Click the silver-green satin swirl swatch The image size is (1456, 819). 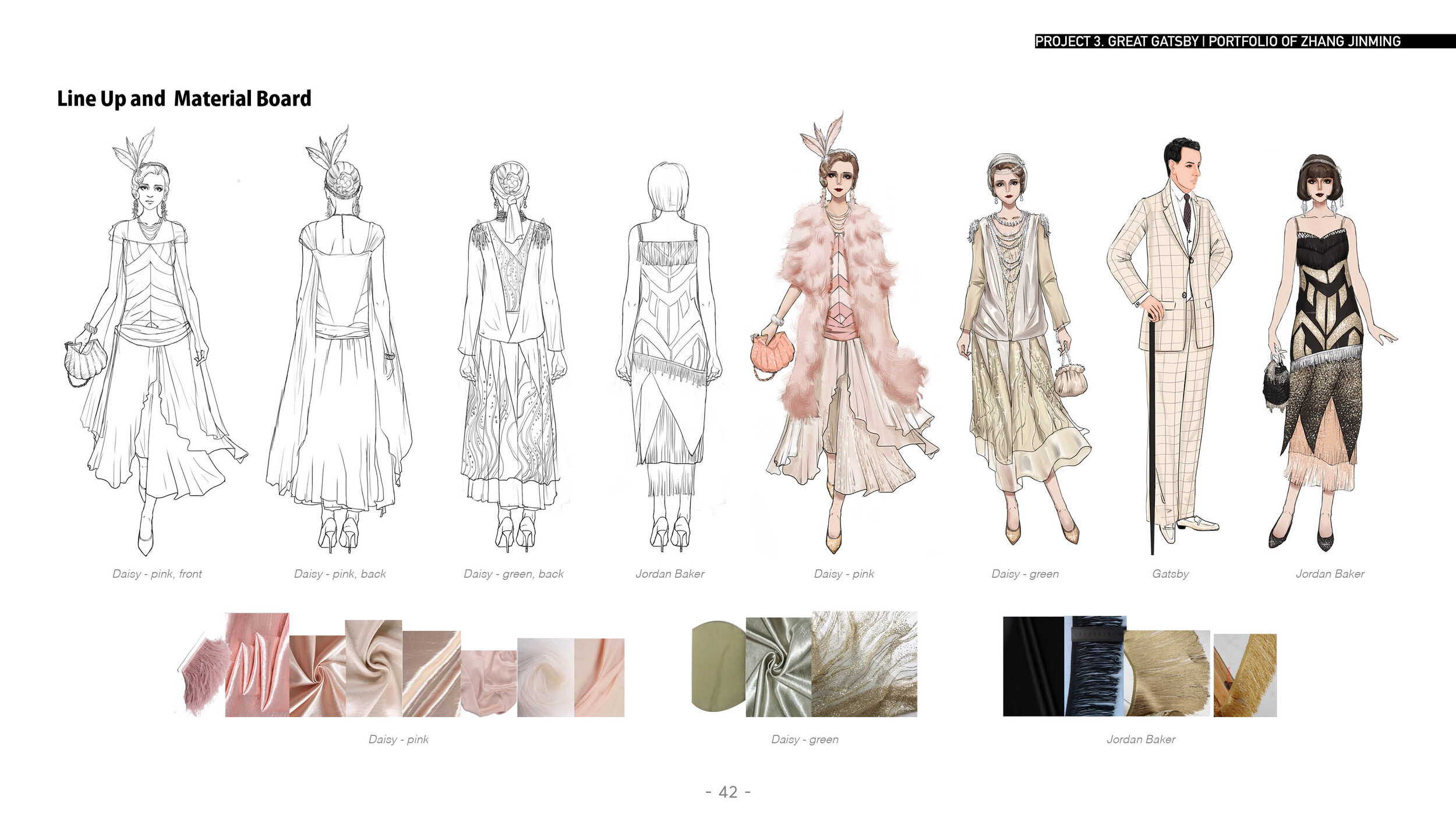pos(779,667)
